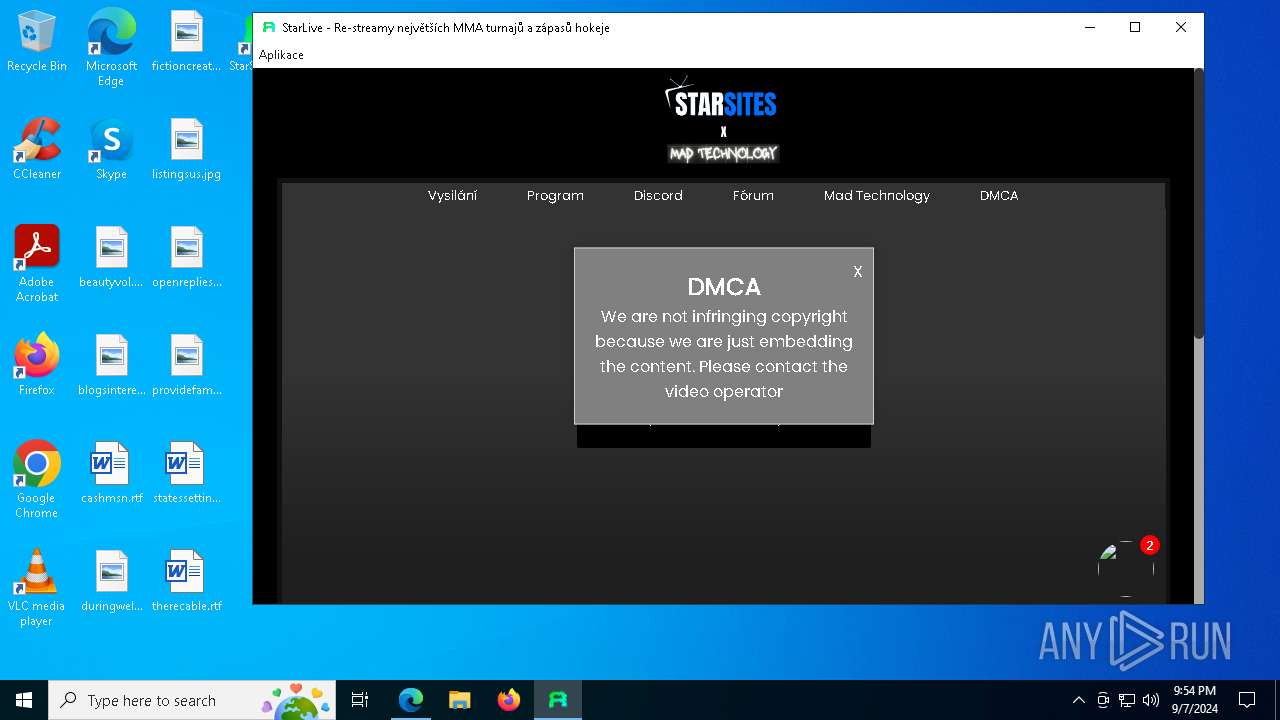The width and height of the screenshot is (1280, 720).
Task: Open the network tray icon
Action: (x=1127, y=700)
